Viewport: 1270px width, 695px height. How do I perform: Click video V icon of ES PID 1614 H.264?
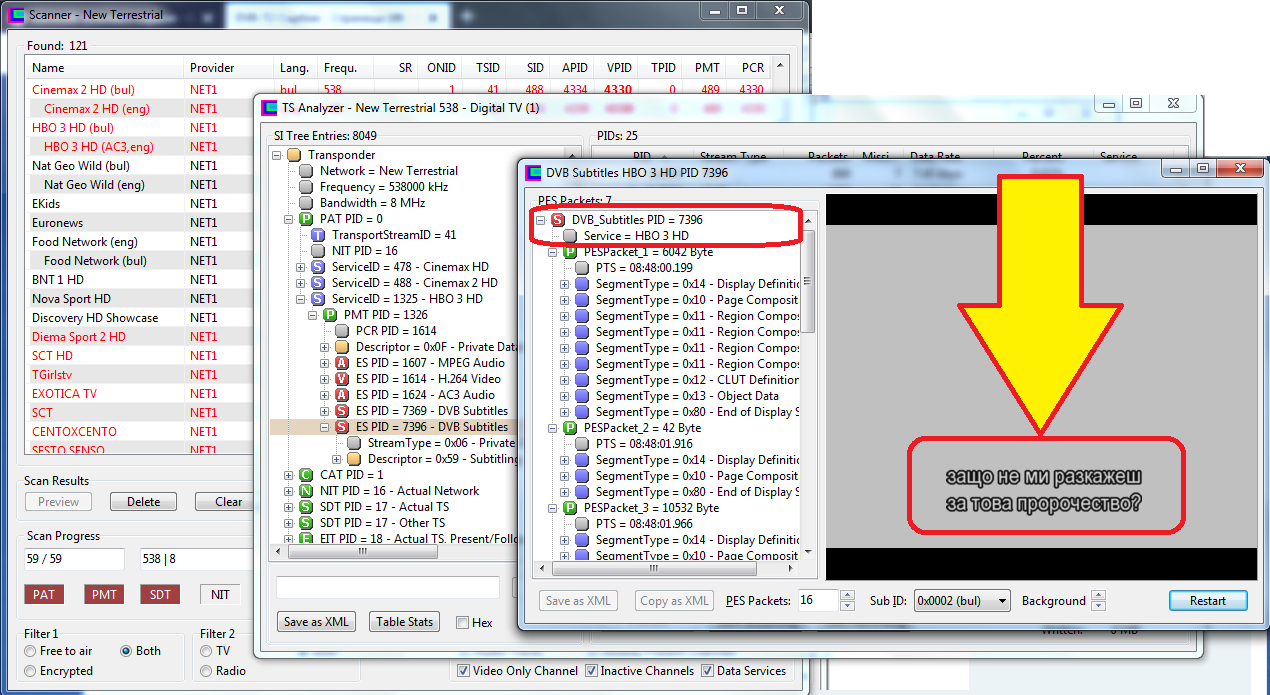342,379
